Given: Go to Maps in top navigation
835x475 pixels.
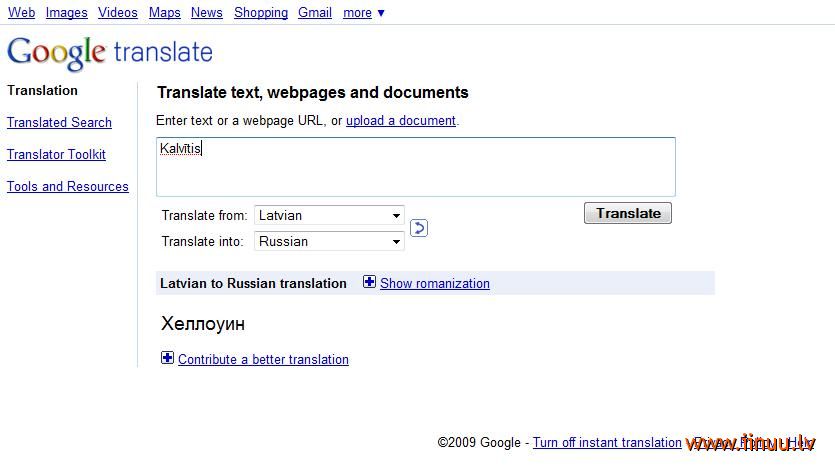Looking at the screenshot, I should pyautogui.click(x=165, y=12).
